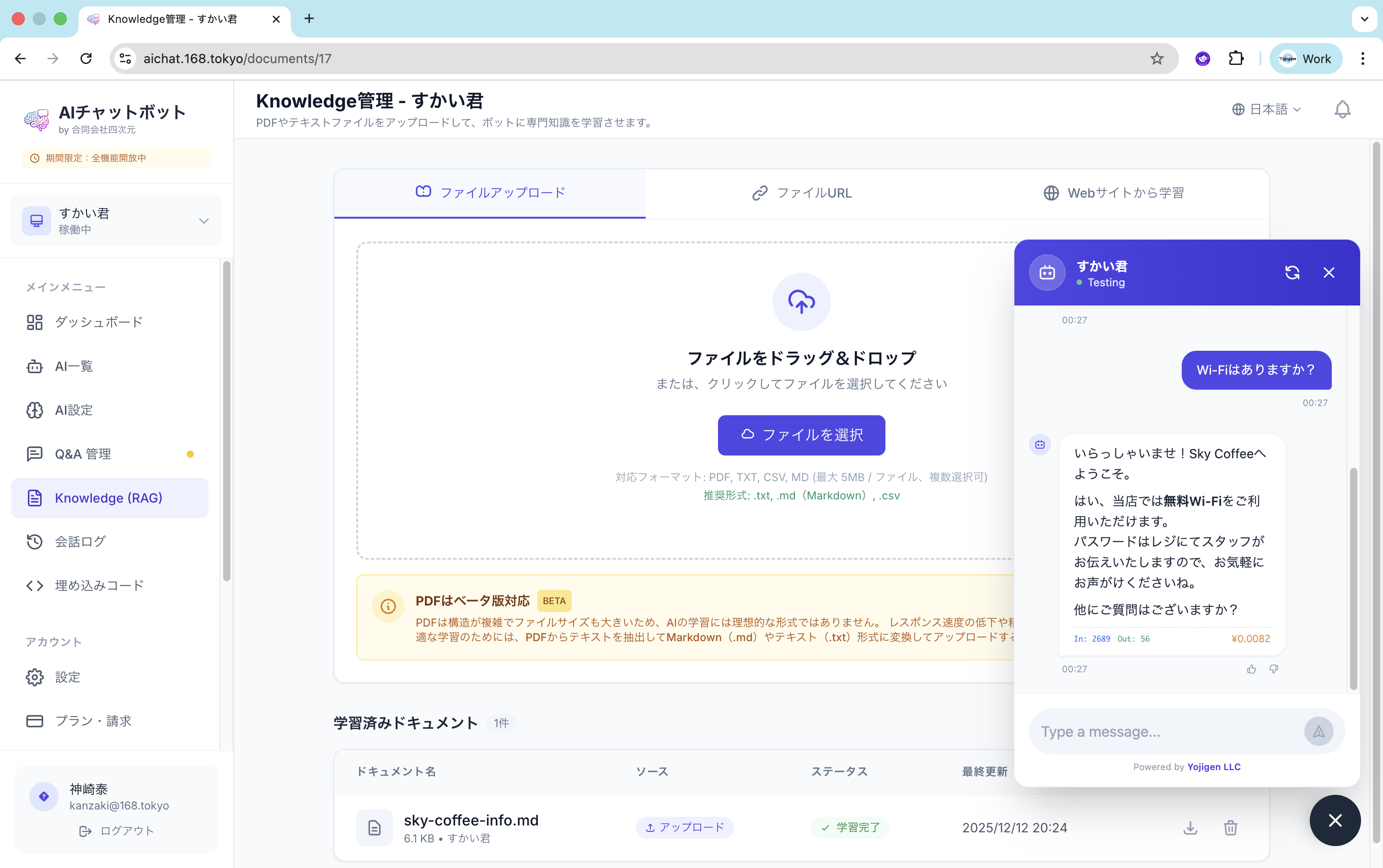The height and width of the screenshot is (868, 1383).
Task: Expand the Chrome tab search chevron
Action: 1364,19
